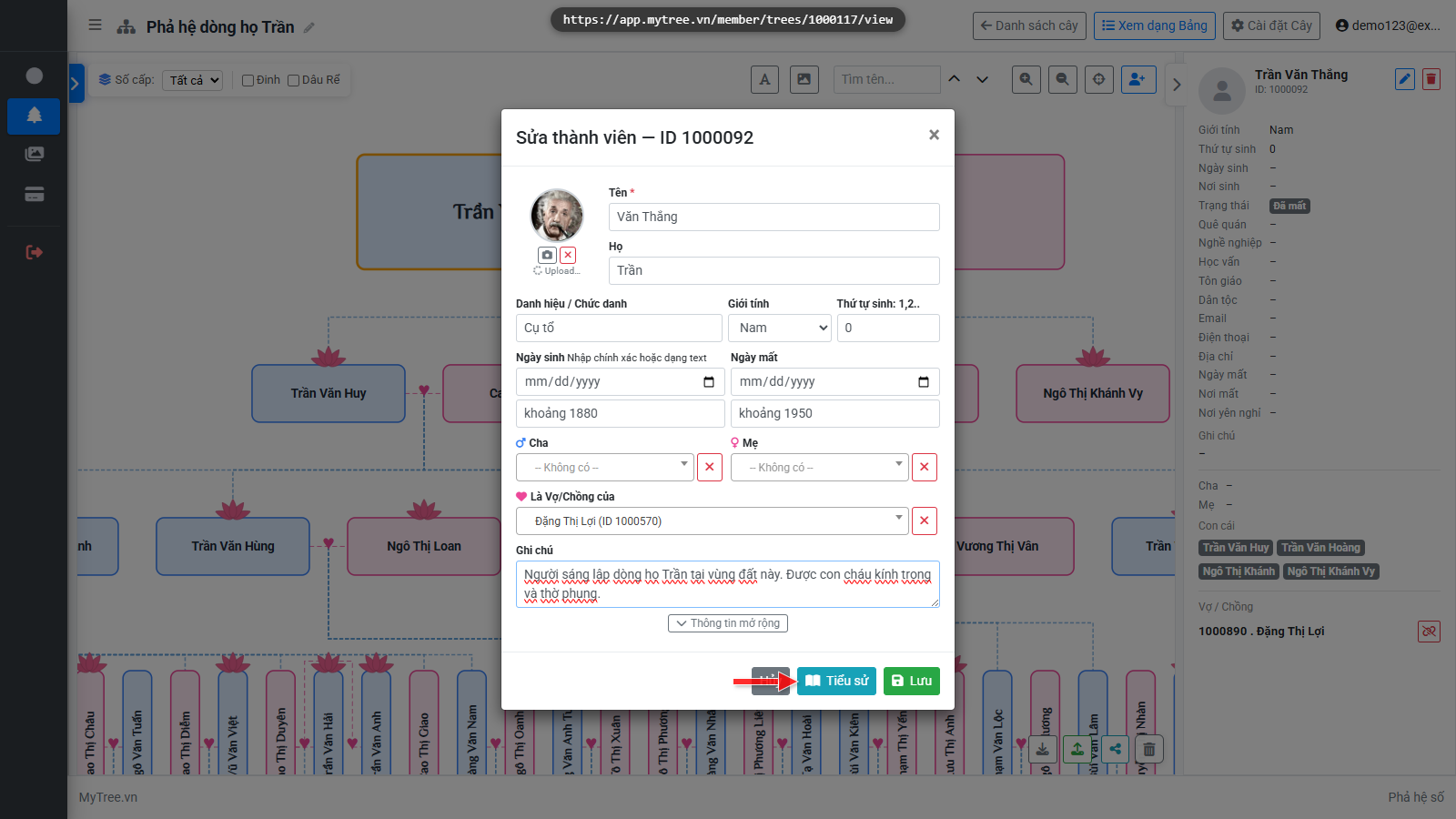Viewport: 1456px width, 819px height.
Task: Upload a photo with camera icon
Action: [547, 255]
